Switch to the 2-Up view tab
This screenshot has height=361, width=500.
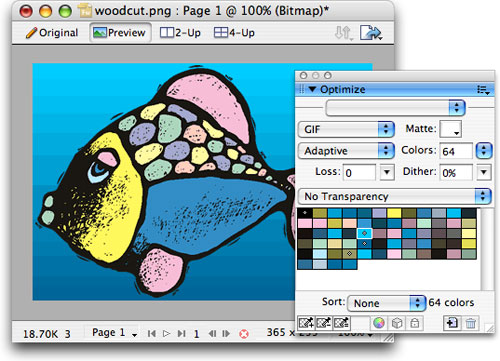coord(180,33)
